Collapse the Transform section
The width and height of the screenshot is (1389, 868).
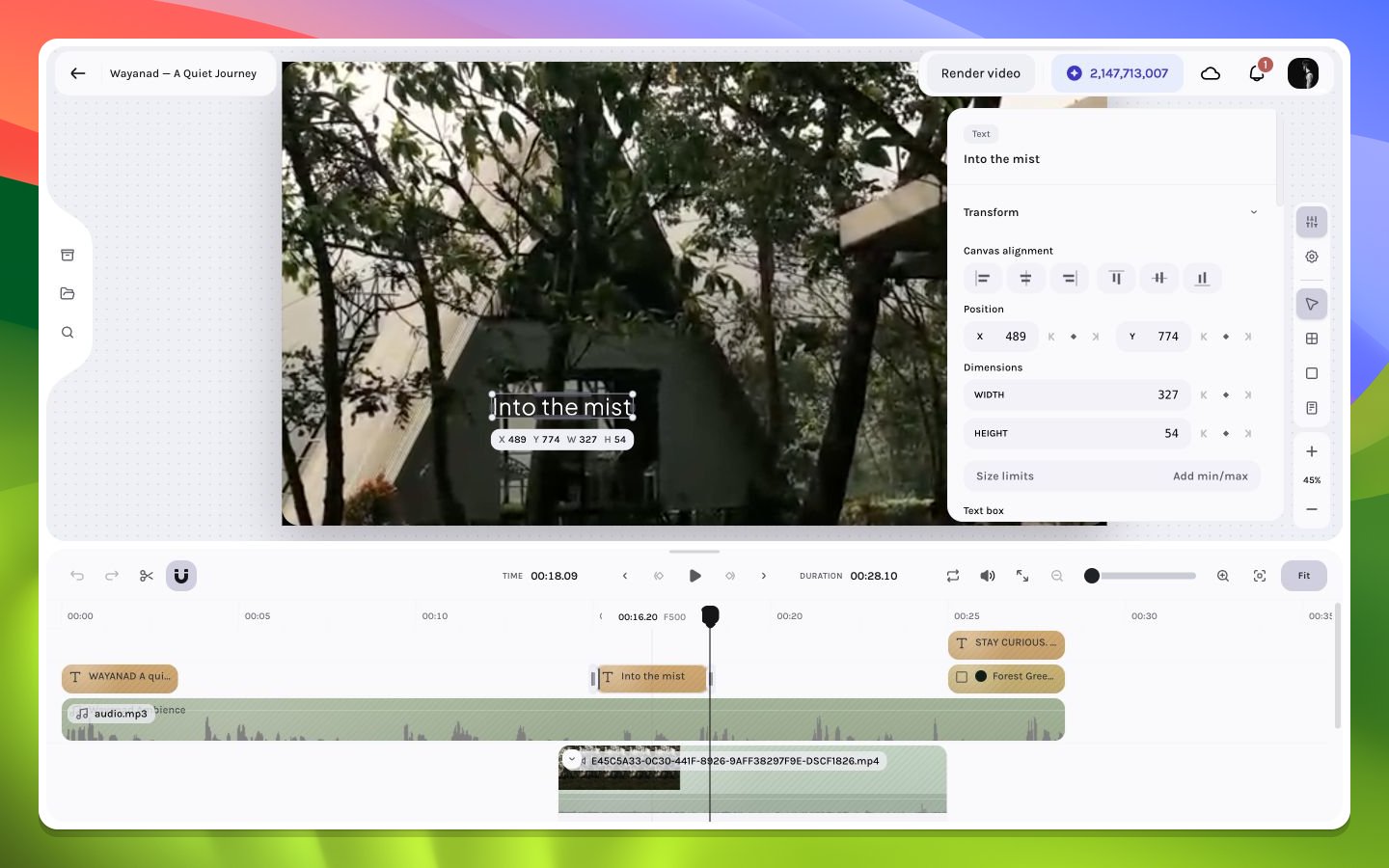coord(1254,212)
